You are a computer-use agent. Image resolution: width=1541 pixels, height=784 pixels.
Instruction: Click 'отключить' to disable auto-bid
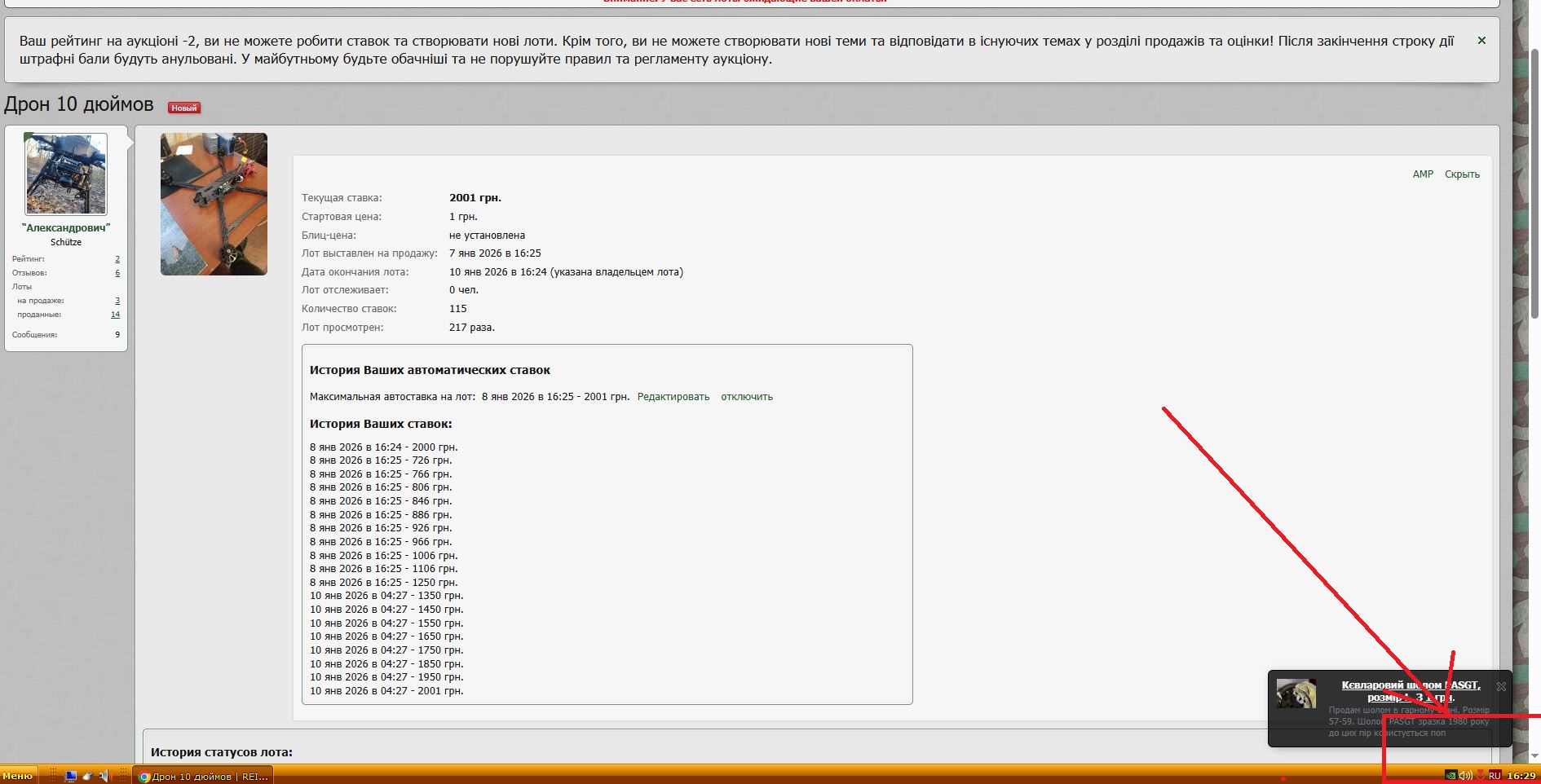746,397
